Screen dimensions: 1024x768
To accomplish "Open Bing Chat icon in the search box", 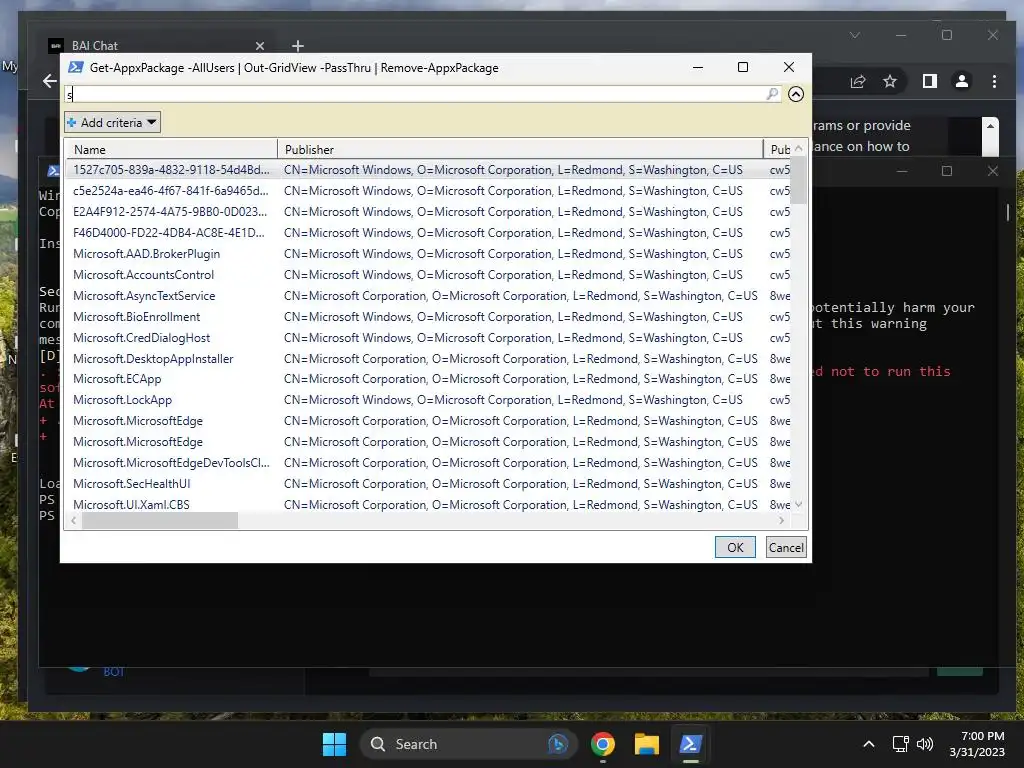I will [558, 744].
